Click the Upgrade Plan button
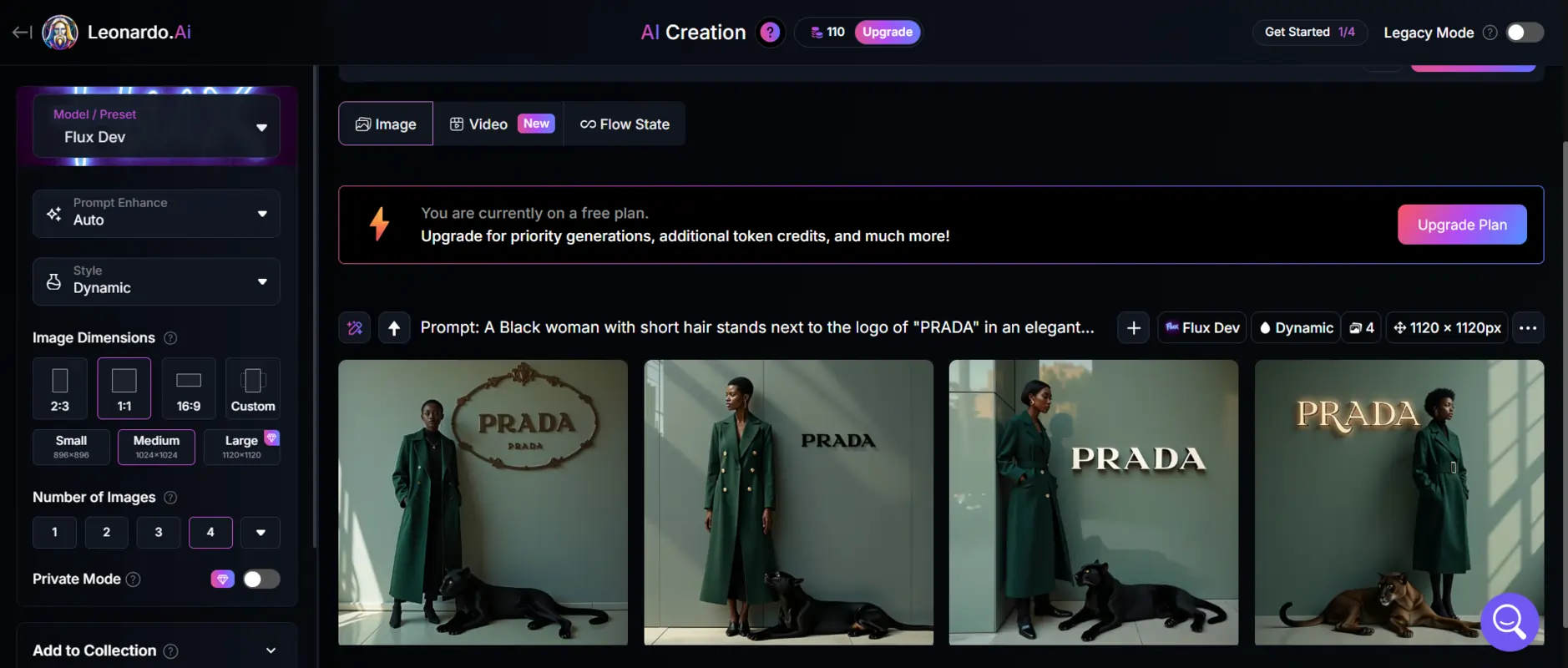Viewport: 1568px width, 668px height. click(x=1462, y=225)
